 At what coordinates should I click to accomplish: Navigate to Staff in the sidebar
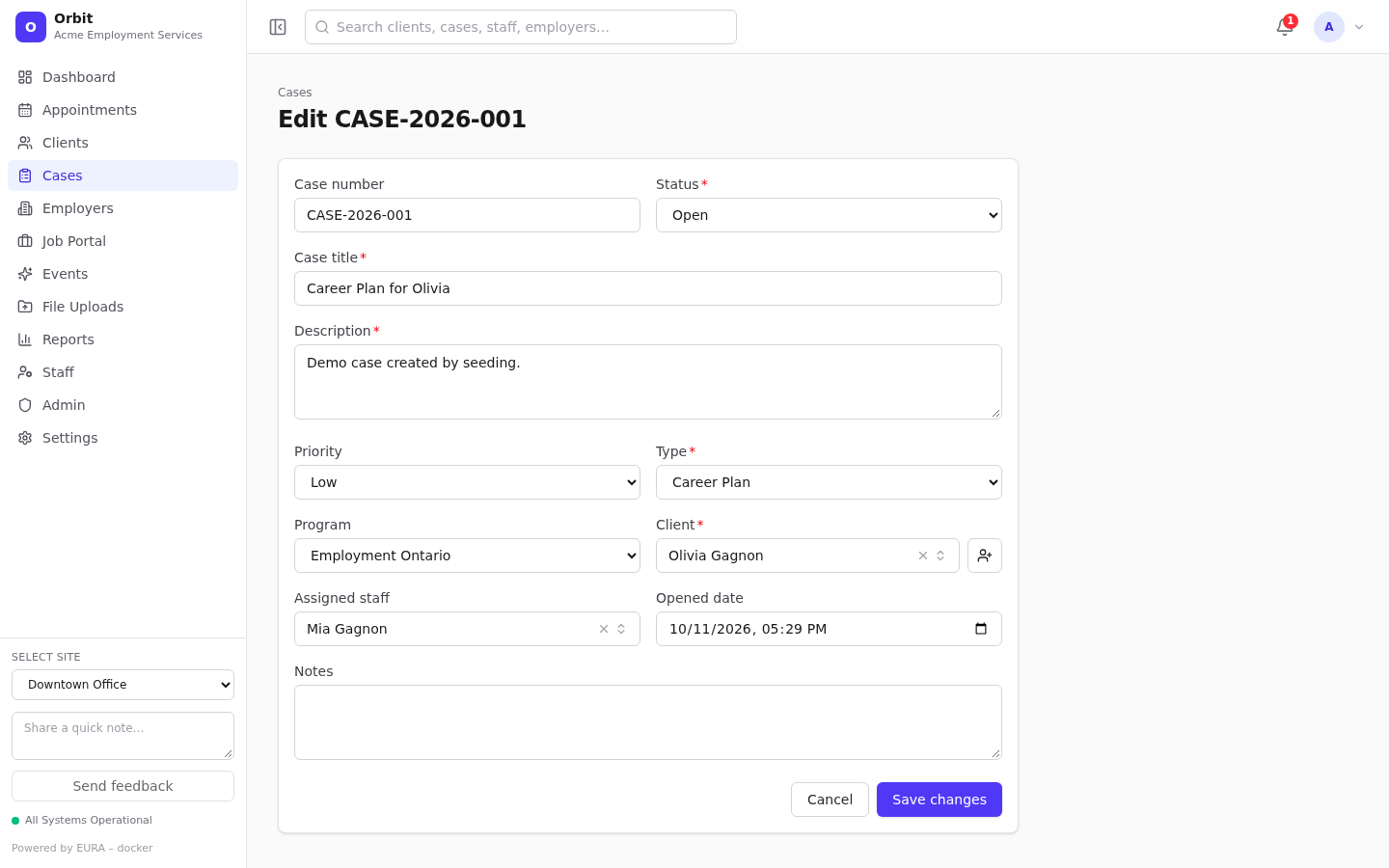tap(123, 372)
